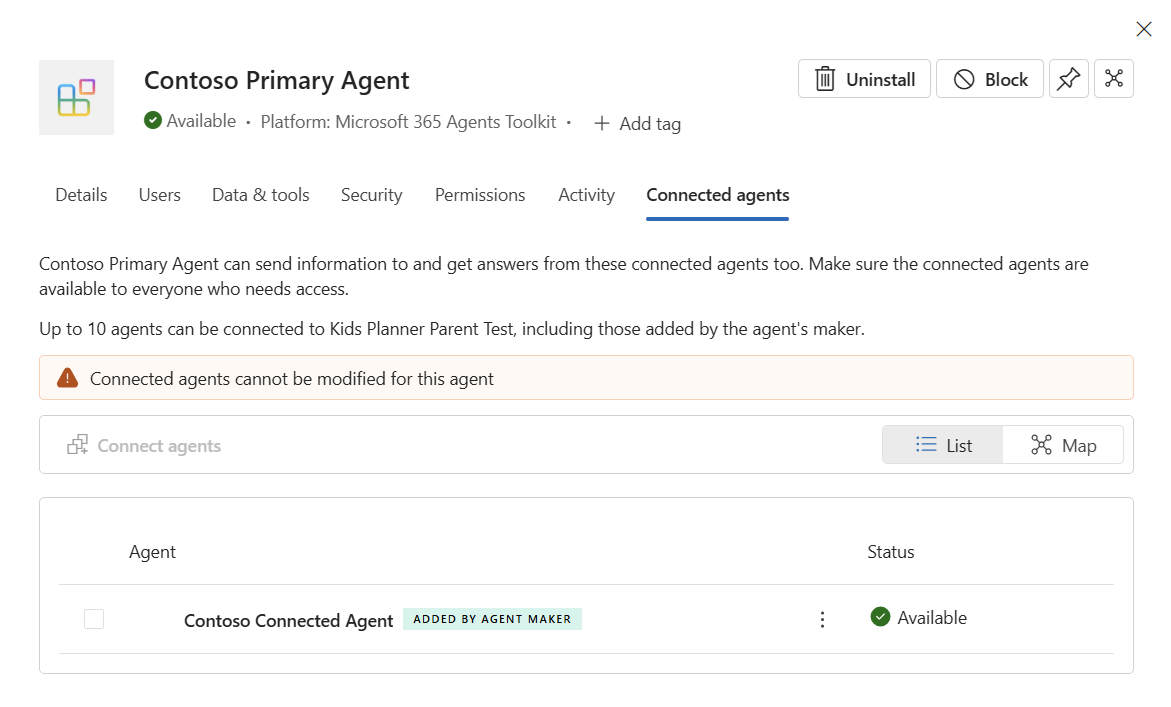Screen dimensions: 1171x707
Task: Sort by the Agent column header
Action: (152, 552)
